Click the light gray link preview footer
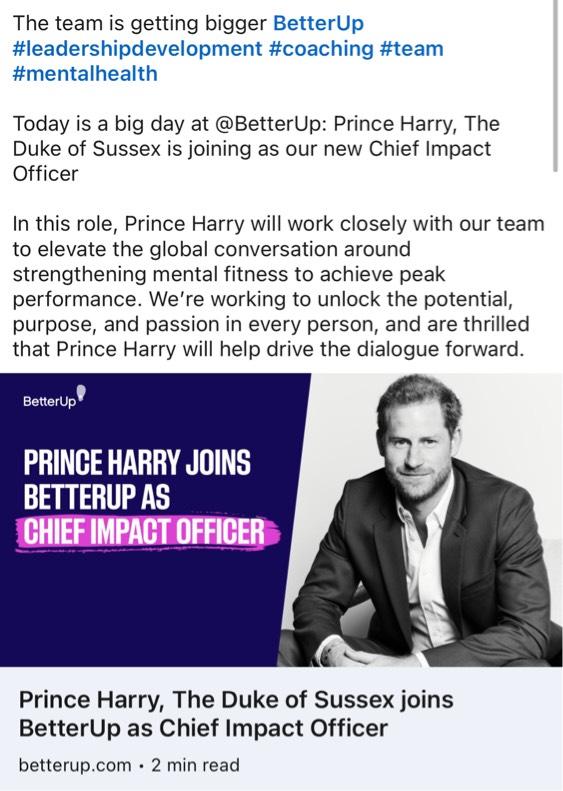The height and width of the screenshot is (791, 563). (x=282, y=728)
